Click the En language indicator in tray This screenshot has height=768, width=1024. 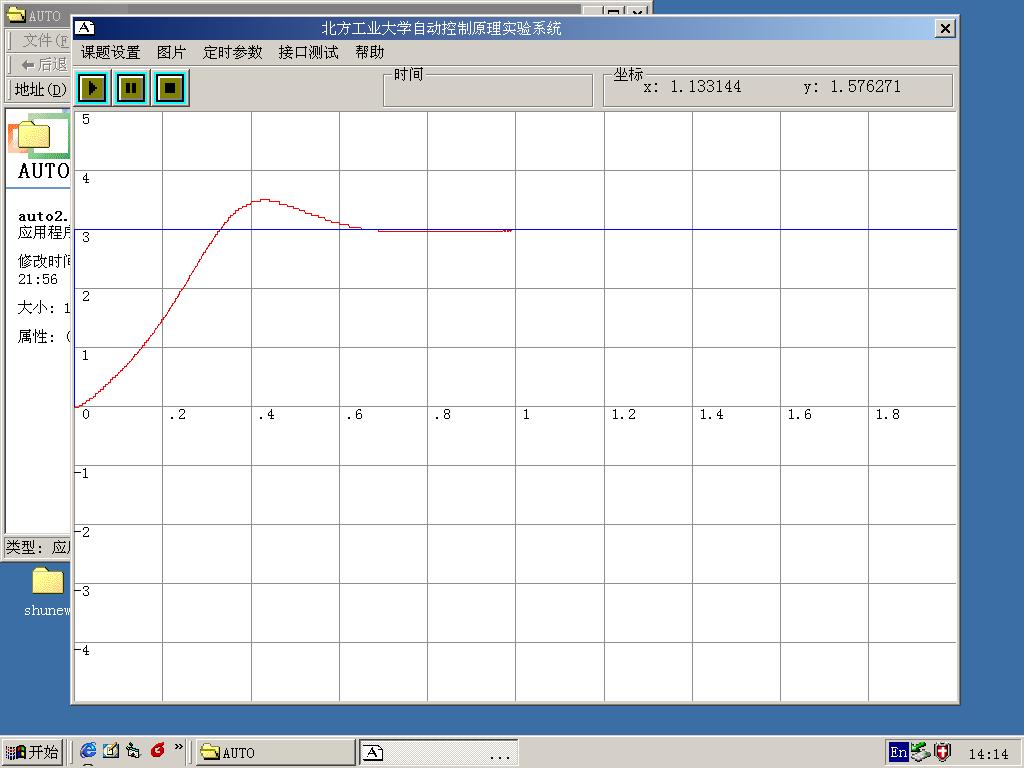click(897, 752)
